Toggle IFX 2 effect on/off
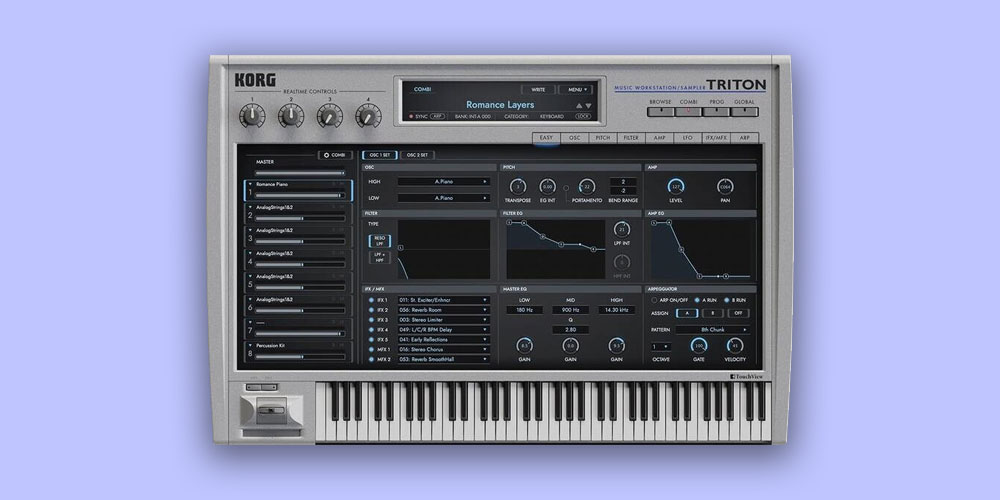The image size is (1000, 500). tap(371, 310)
